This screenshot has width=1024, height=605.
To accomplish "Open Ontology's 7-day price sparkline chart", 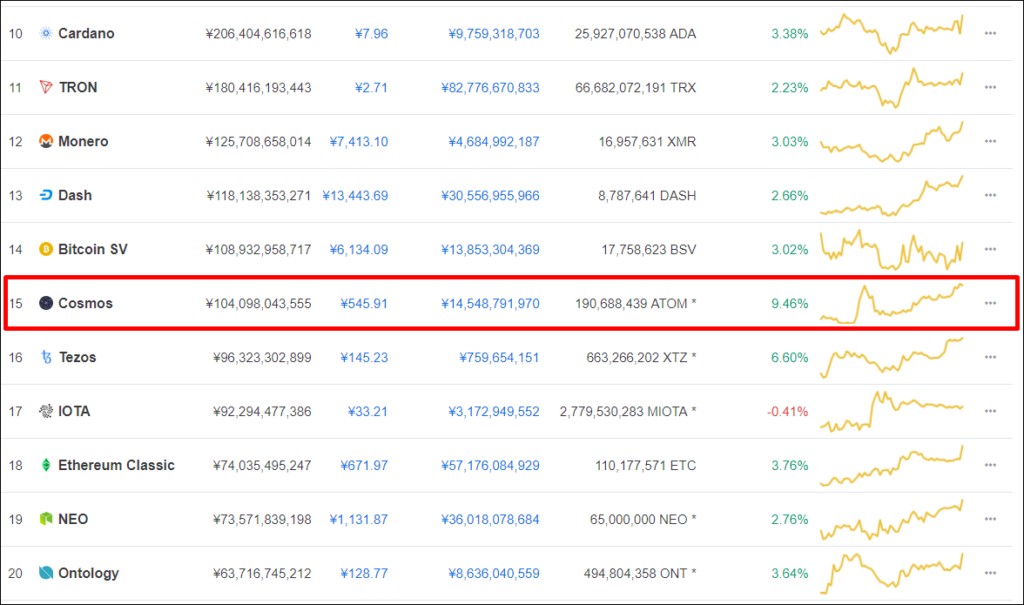I will 891,573.
